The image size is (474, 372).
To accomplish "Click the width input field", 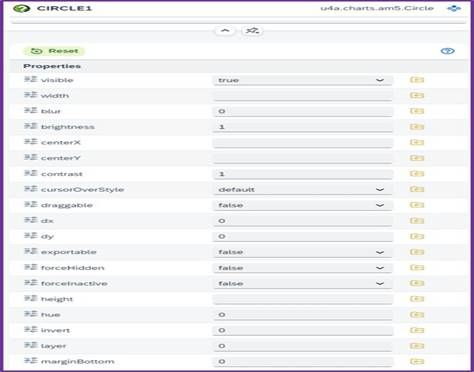I will point(303,96).
